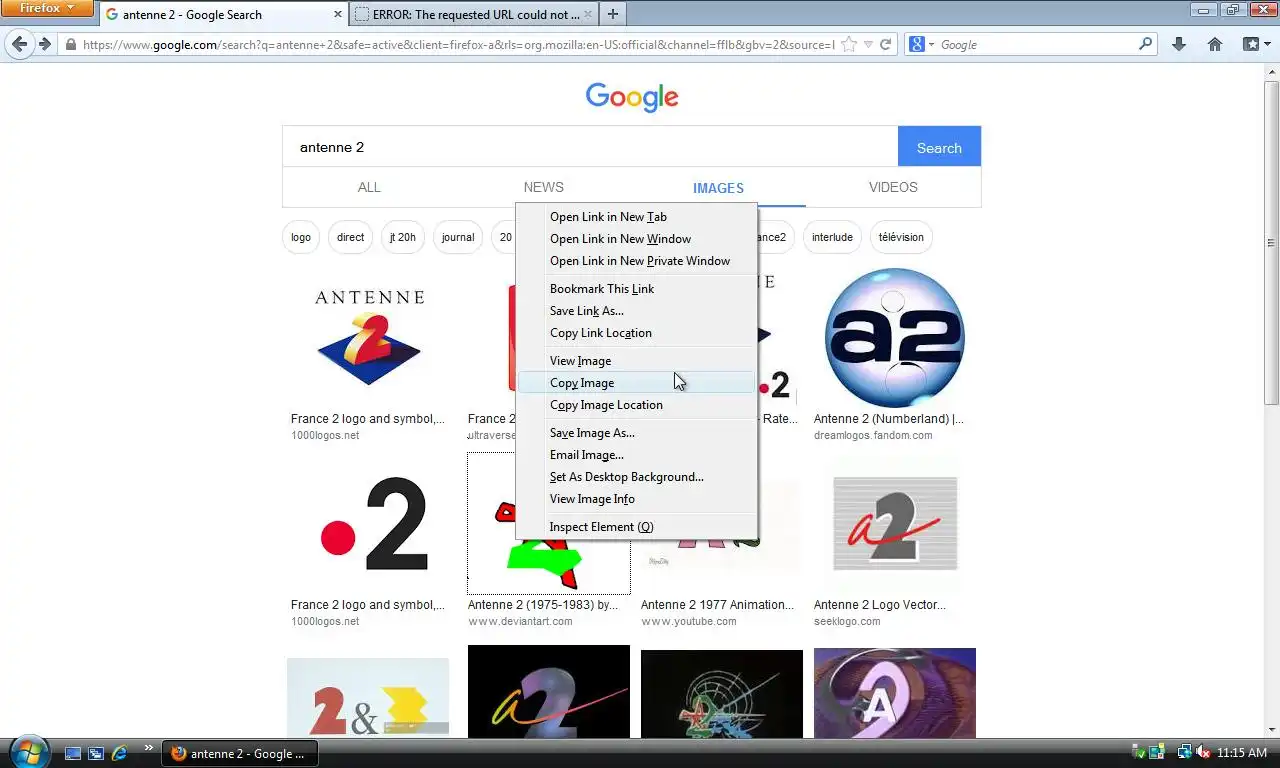The width and height of the screenshot is (1280, 768).
Task: Close the ERROR tab
Action: (x=587, y=14)
